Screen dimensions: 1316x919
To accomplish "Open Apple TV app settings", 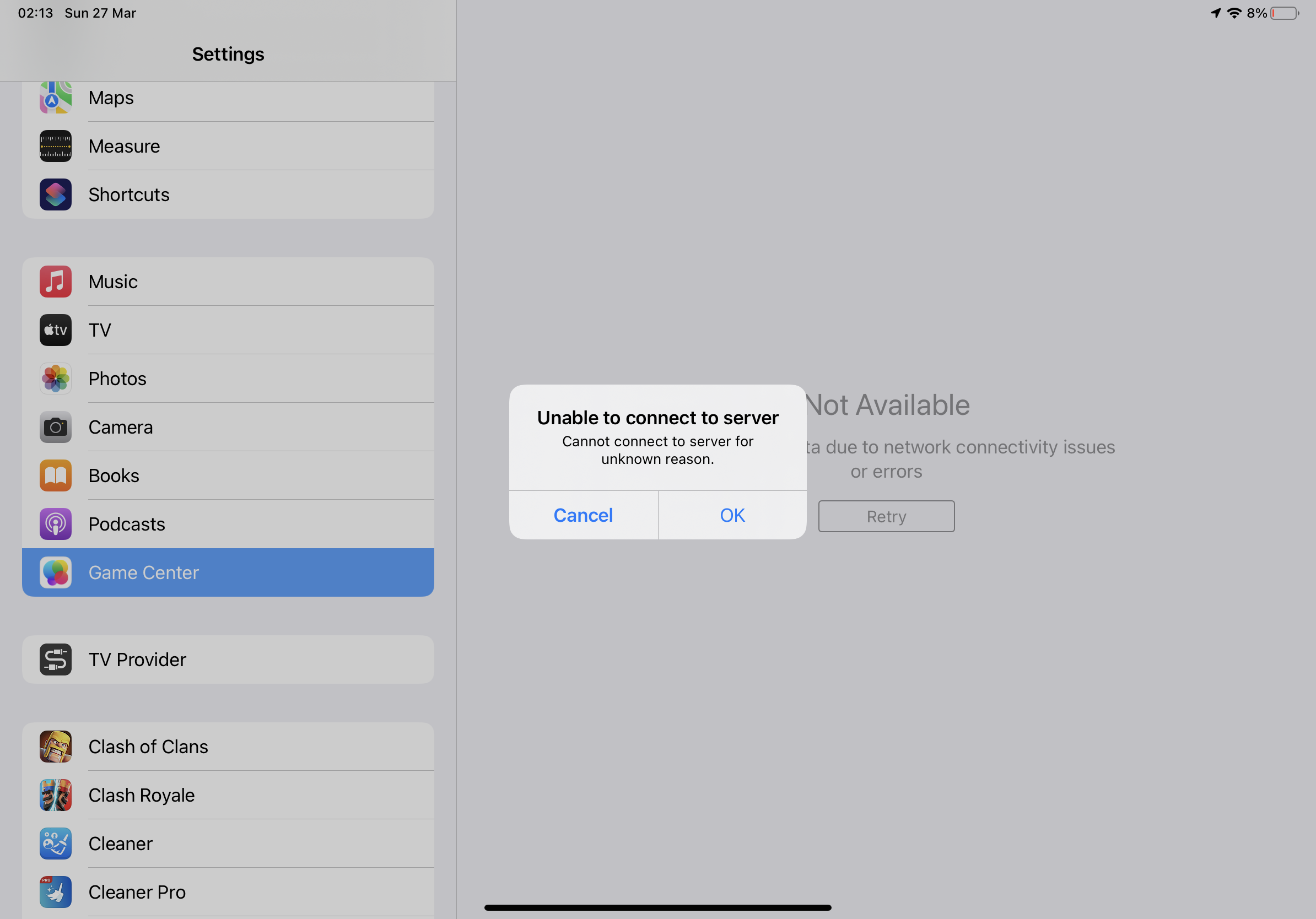I will tap(228, 329).
